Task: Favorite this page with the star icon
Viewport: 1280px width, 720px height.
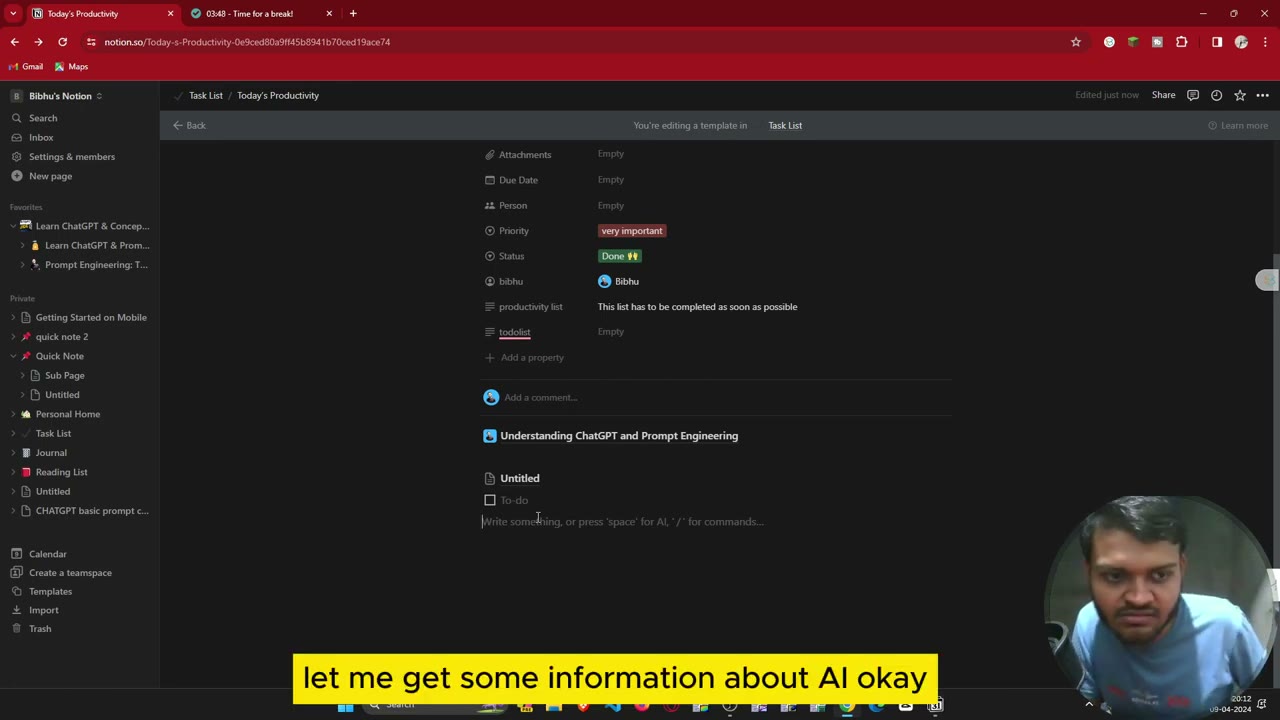Action: pos(1240,95)
